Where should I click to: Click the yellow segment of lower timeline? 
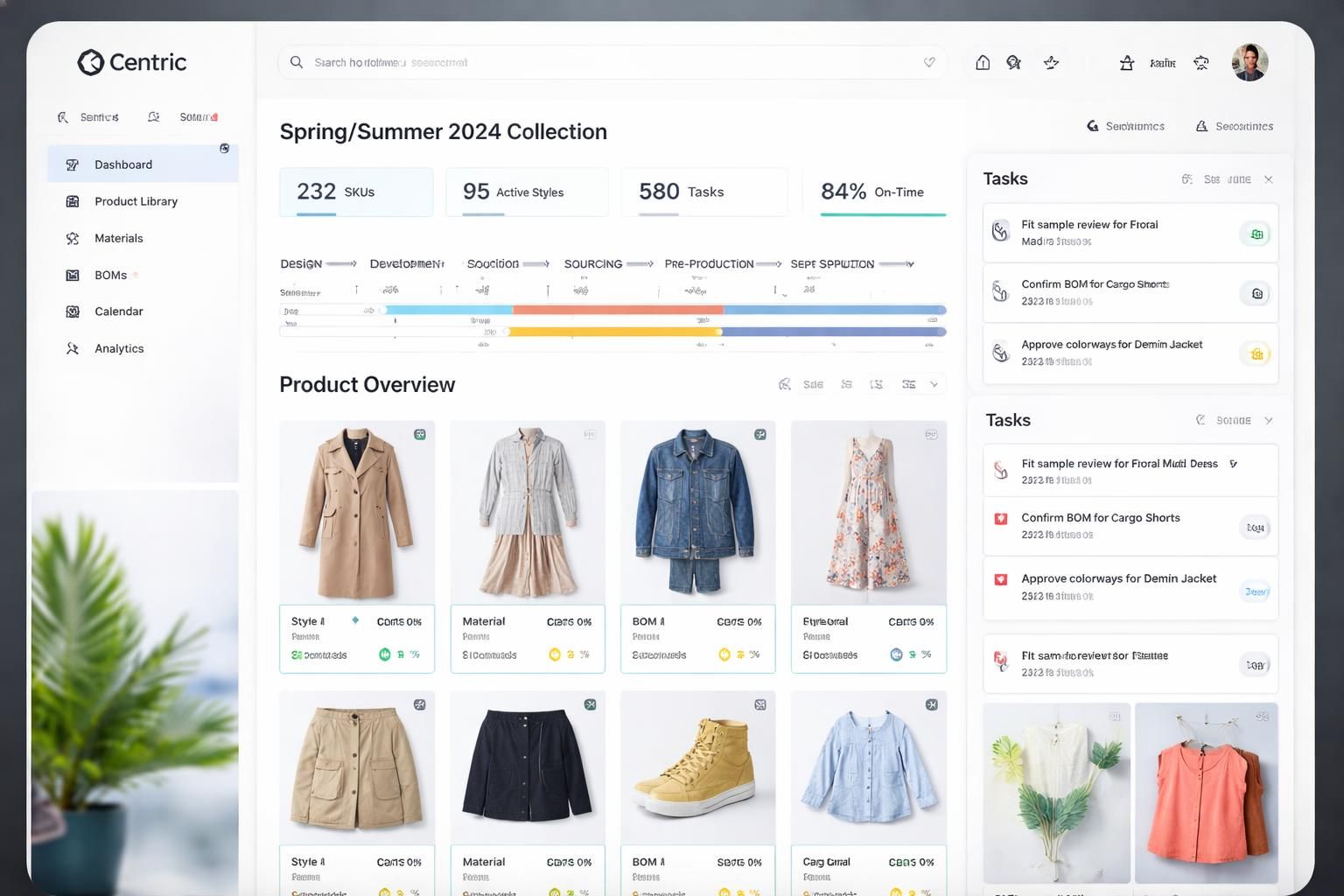[x=612, y=332]
